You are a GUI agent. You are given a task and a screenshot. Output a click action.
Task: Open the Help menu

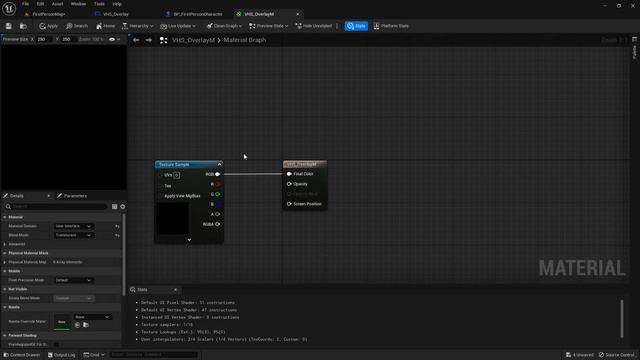tap(117, 4)
